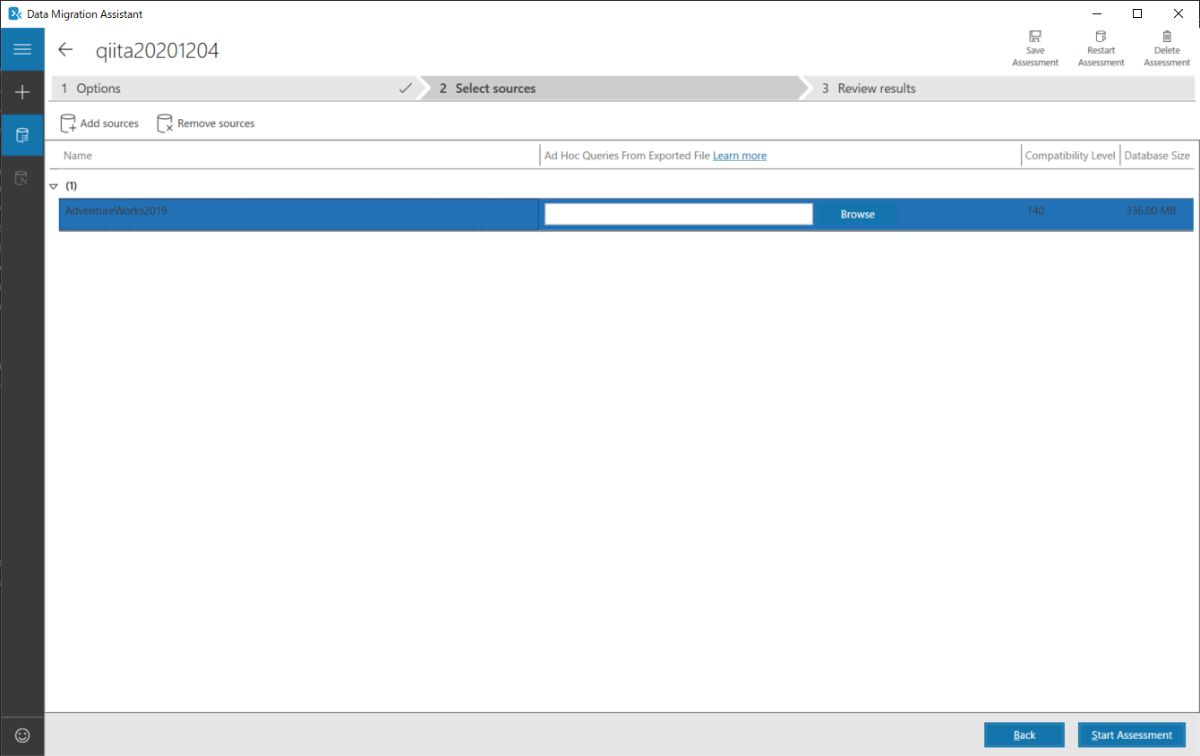Open the Assessments database icon in sidebar
This screenshot has width=1200, height=756.
(x=22, y=135)
